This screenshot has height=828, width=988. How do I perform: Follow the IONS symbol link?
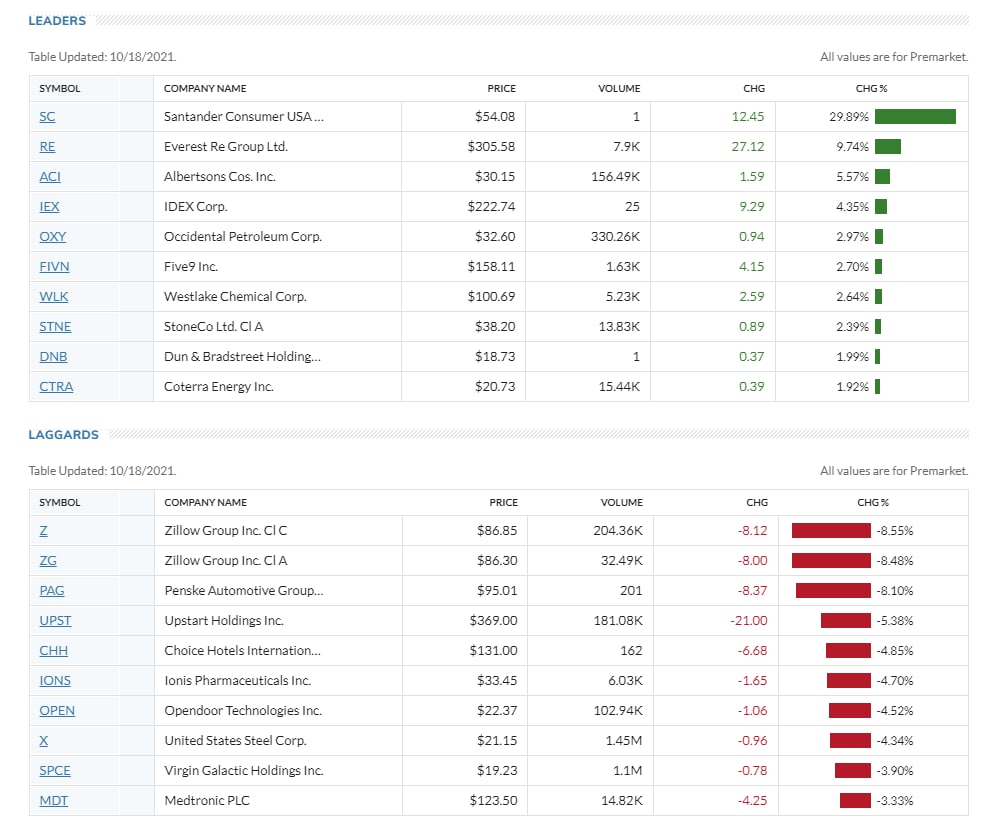[x=55, y=681]
